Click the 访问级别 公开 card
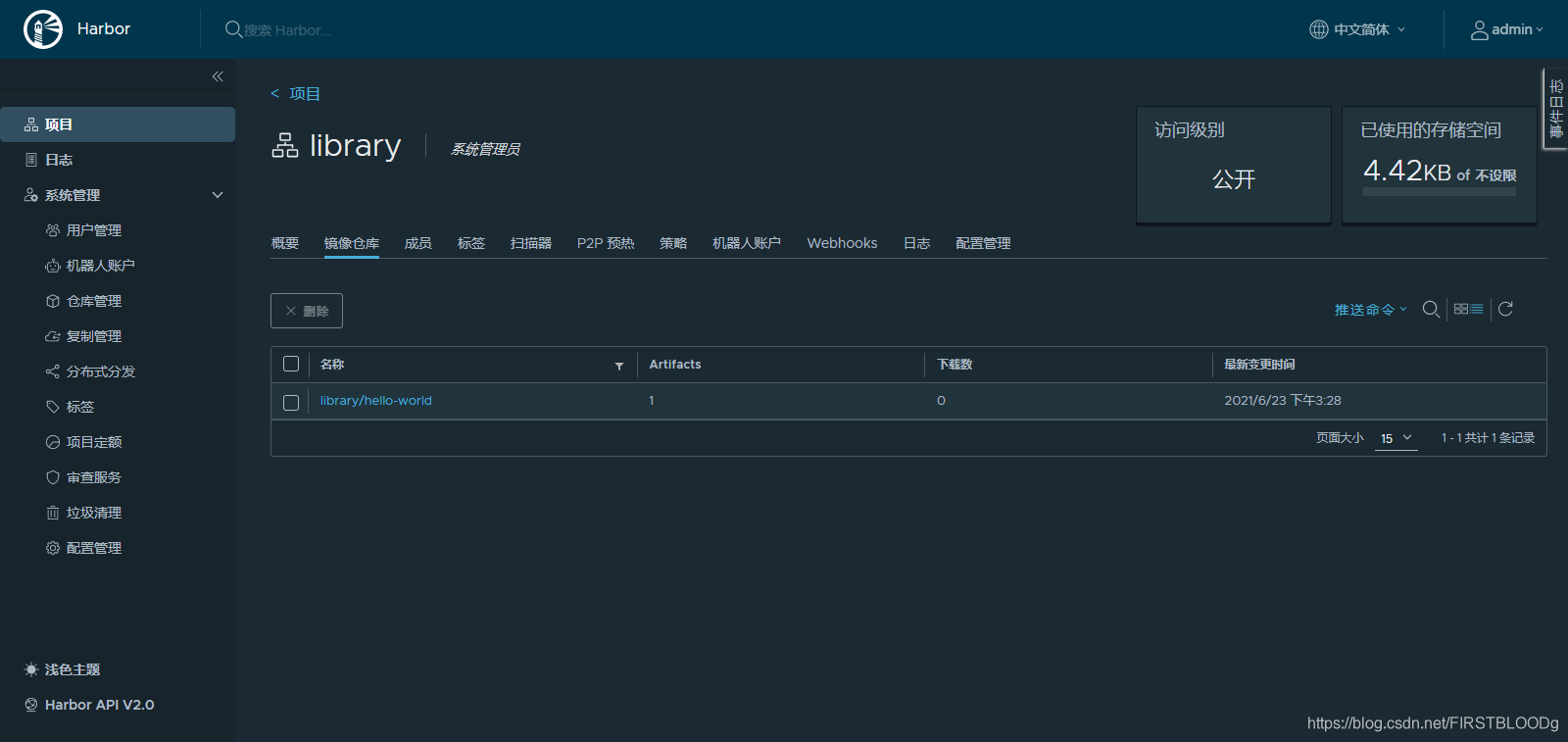1568x742 pixels. pos(1234,165)
